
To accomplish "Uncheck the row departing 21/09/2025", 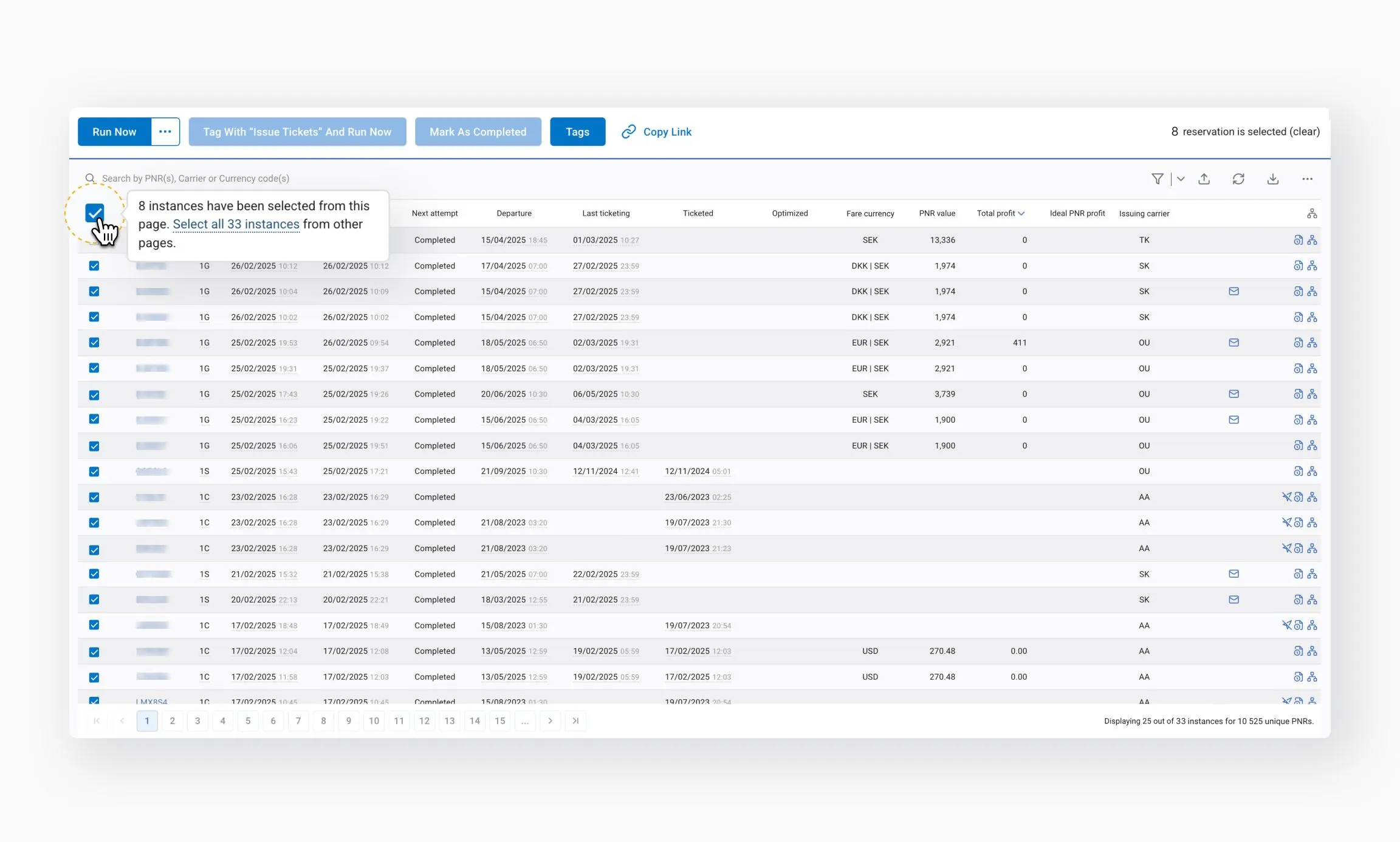I will [94, 471].
